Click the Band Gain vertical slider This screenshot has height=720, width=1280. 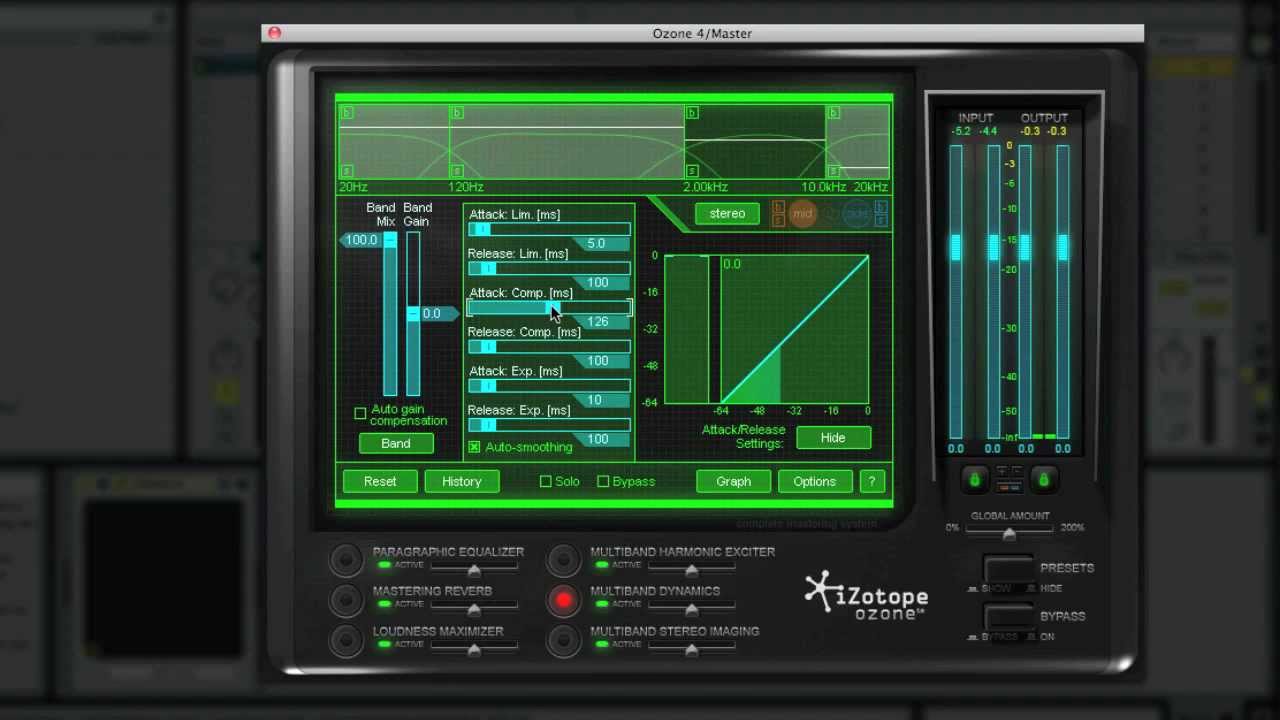413,314
